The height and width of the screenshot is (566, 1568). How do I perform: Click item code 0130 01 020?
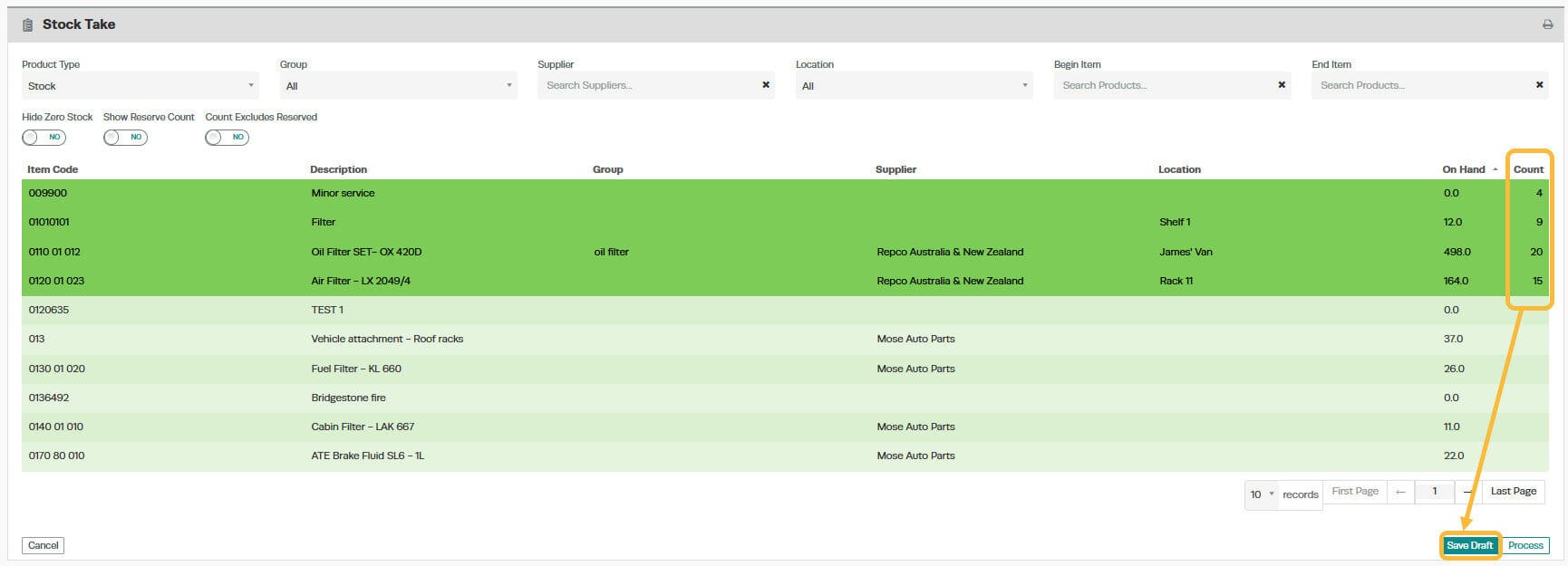click(56, 369)
